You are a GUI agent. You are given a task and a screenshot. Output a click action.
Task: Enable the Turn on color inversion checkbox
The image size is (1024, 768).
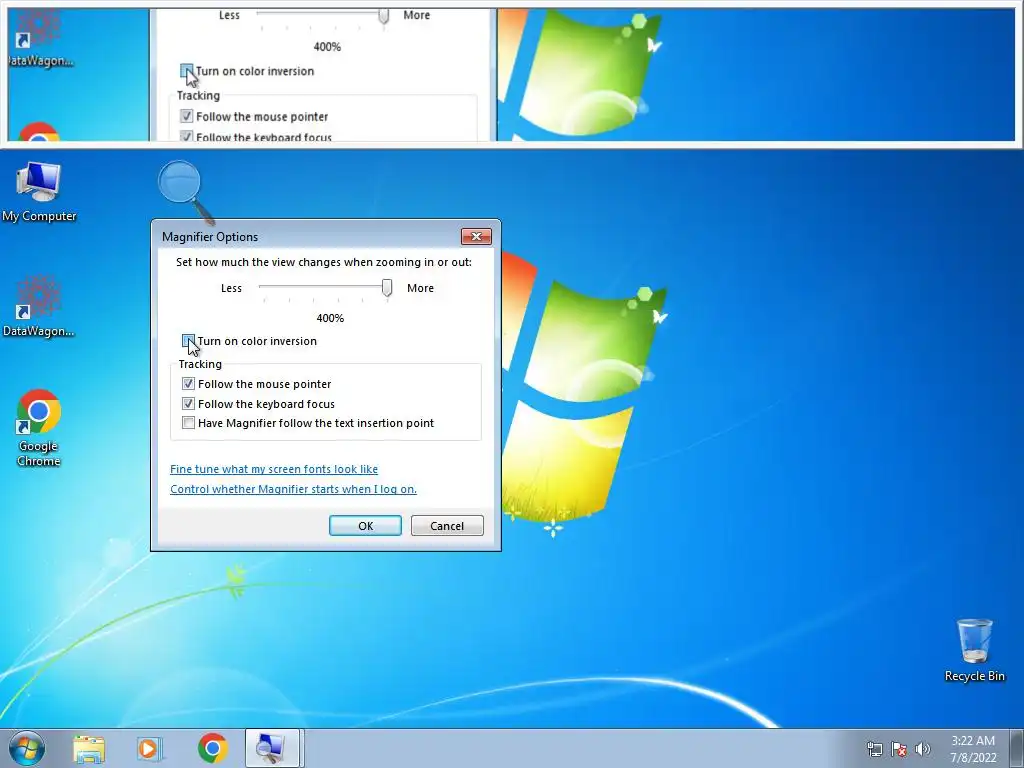[x=188, y=340]
